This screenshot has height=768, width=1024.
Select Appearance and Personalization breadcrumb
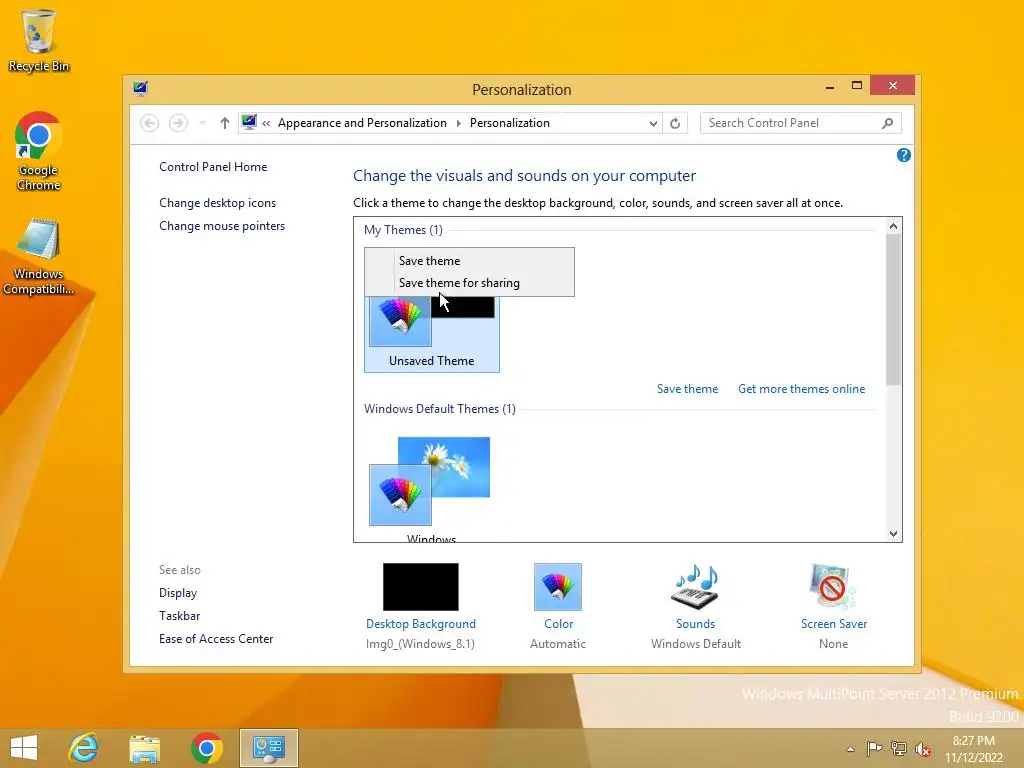tap(362, 123)
